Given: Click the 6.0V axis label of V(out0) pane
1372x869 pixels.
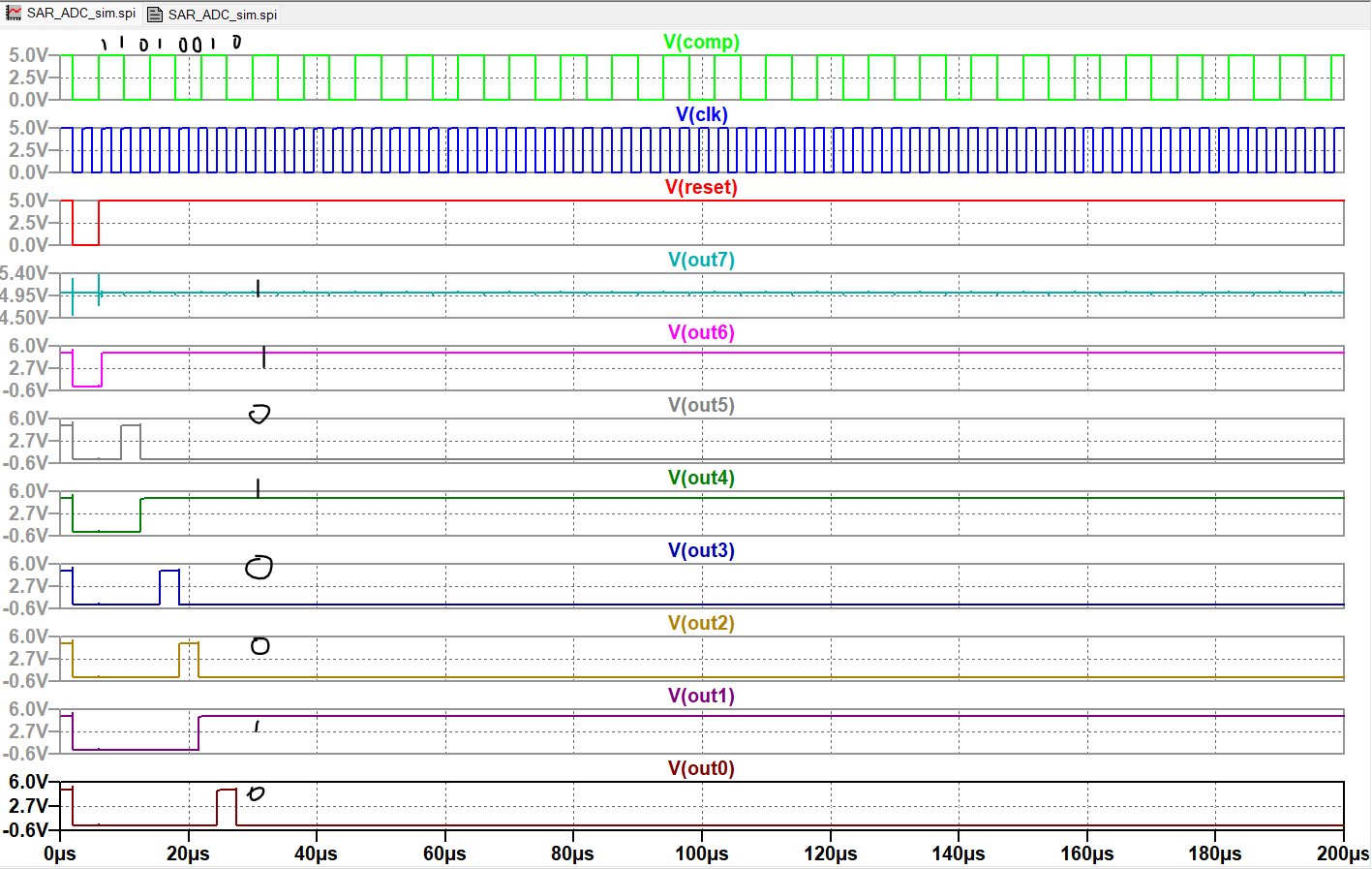Looking at the screenshot, I should click(x=28, y=782).
